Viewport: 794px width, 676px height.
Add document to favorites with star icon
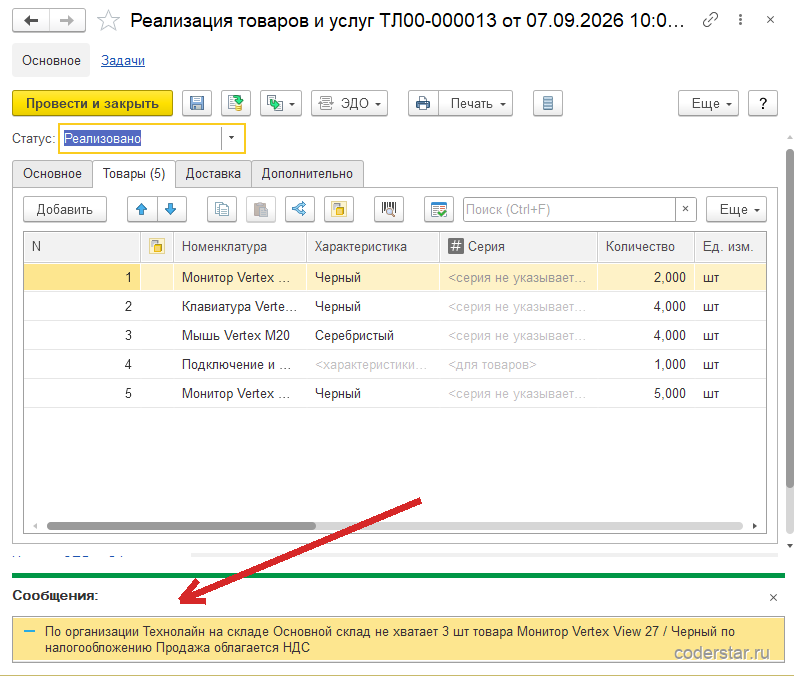108,21
